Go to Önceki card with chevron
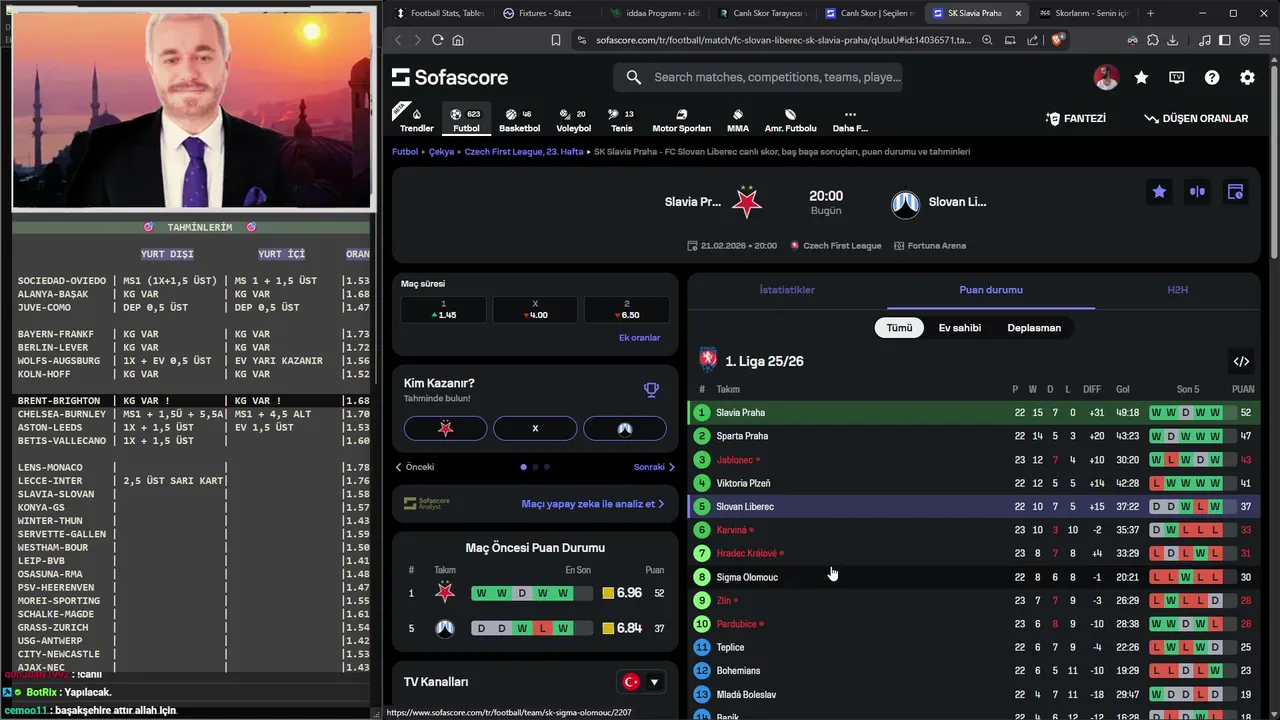The height and width of the screenshot is (720, 1280). coord(415,467)
